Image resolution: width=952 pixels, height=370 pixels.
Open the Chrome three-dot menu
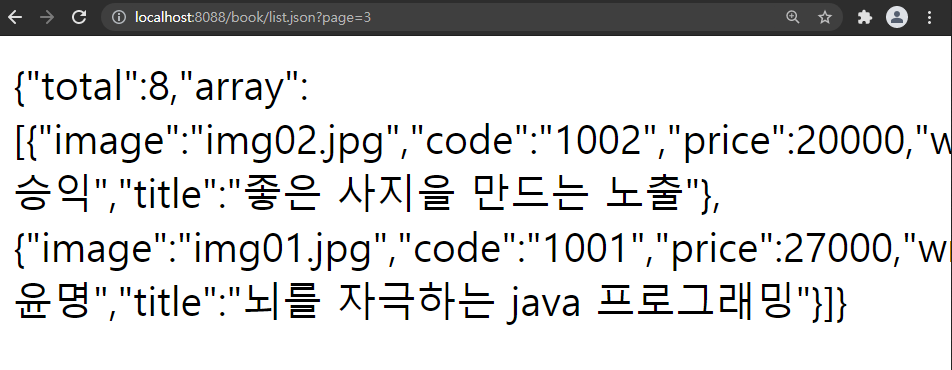[x=930, y=17]
